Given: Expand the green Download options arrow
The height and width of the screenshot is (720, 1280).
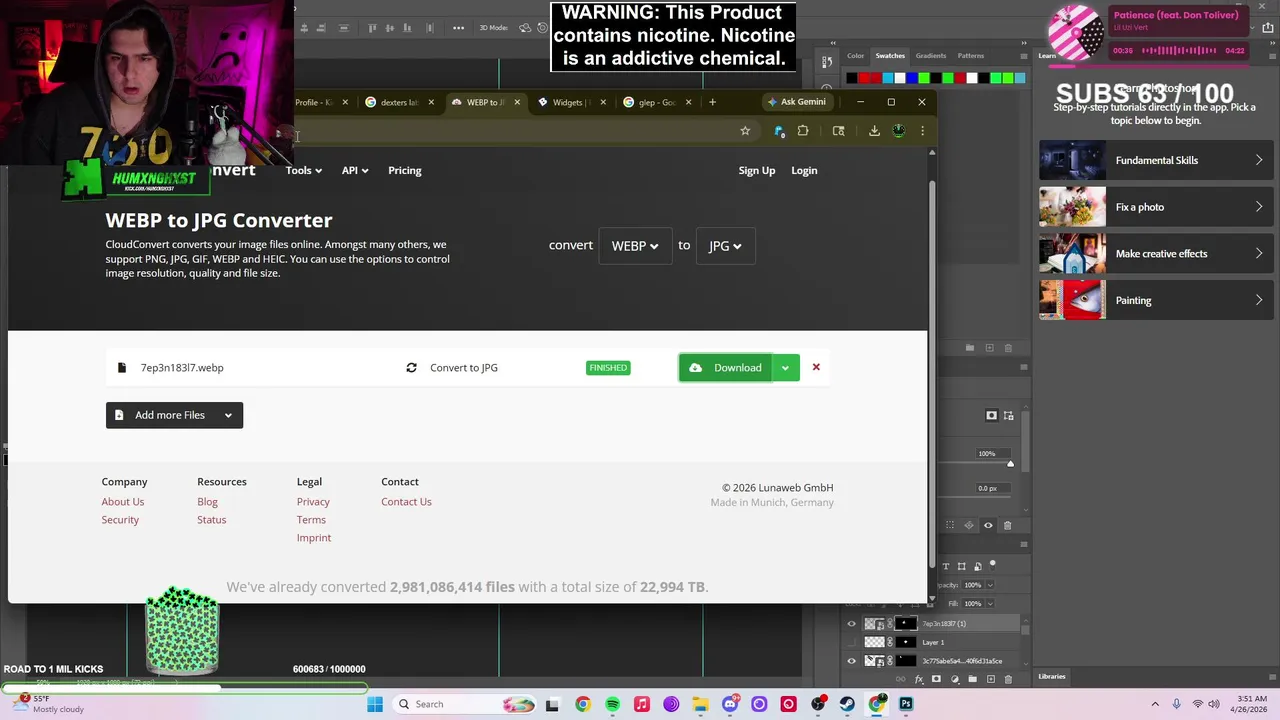Looking at the screenshot, I should pos(785,368).
